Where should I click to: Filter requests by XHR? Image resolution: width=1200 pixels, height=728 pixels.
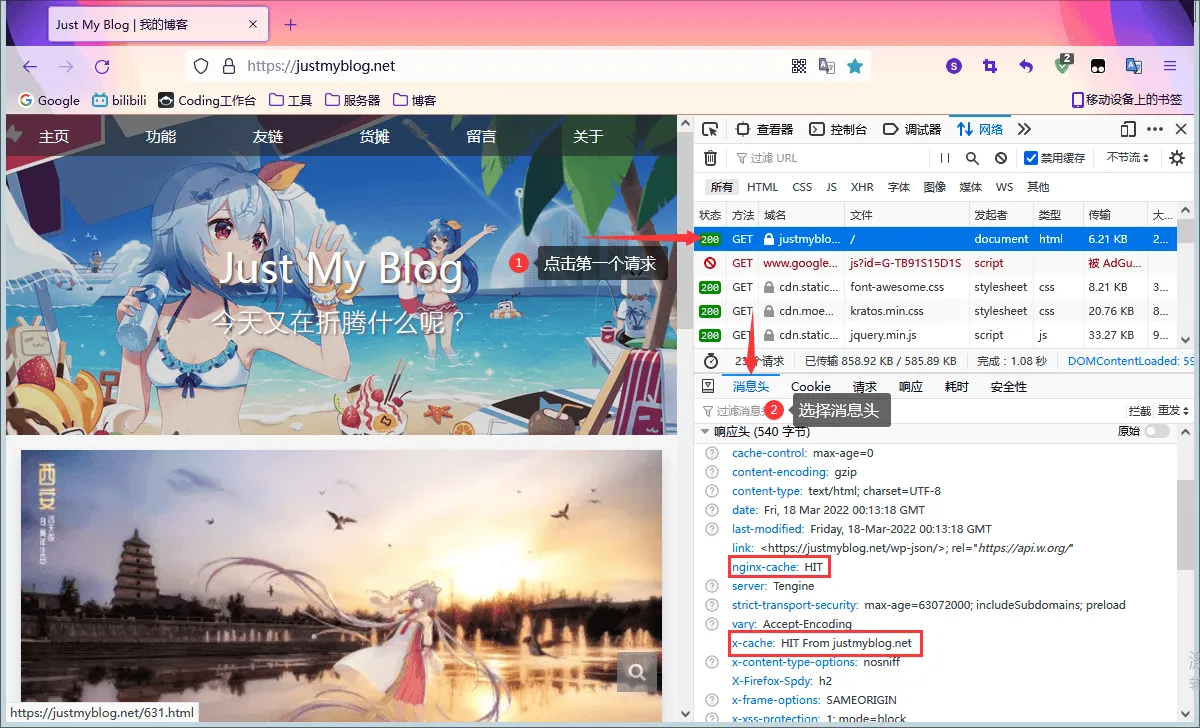862,187
